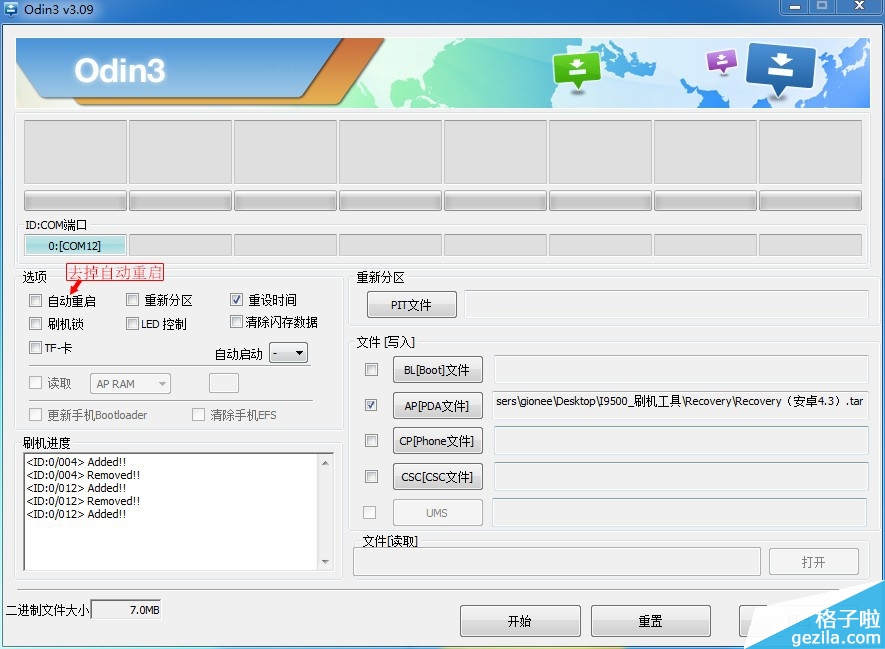Screen dimensions: 885x649
Task: Check the BL[Boot] file checkbox
Action: (x=371, y=370)
